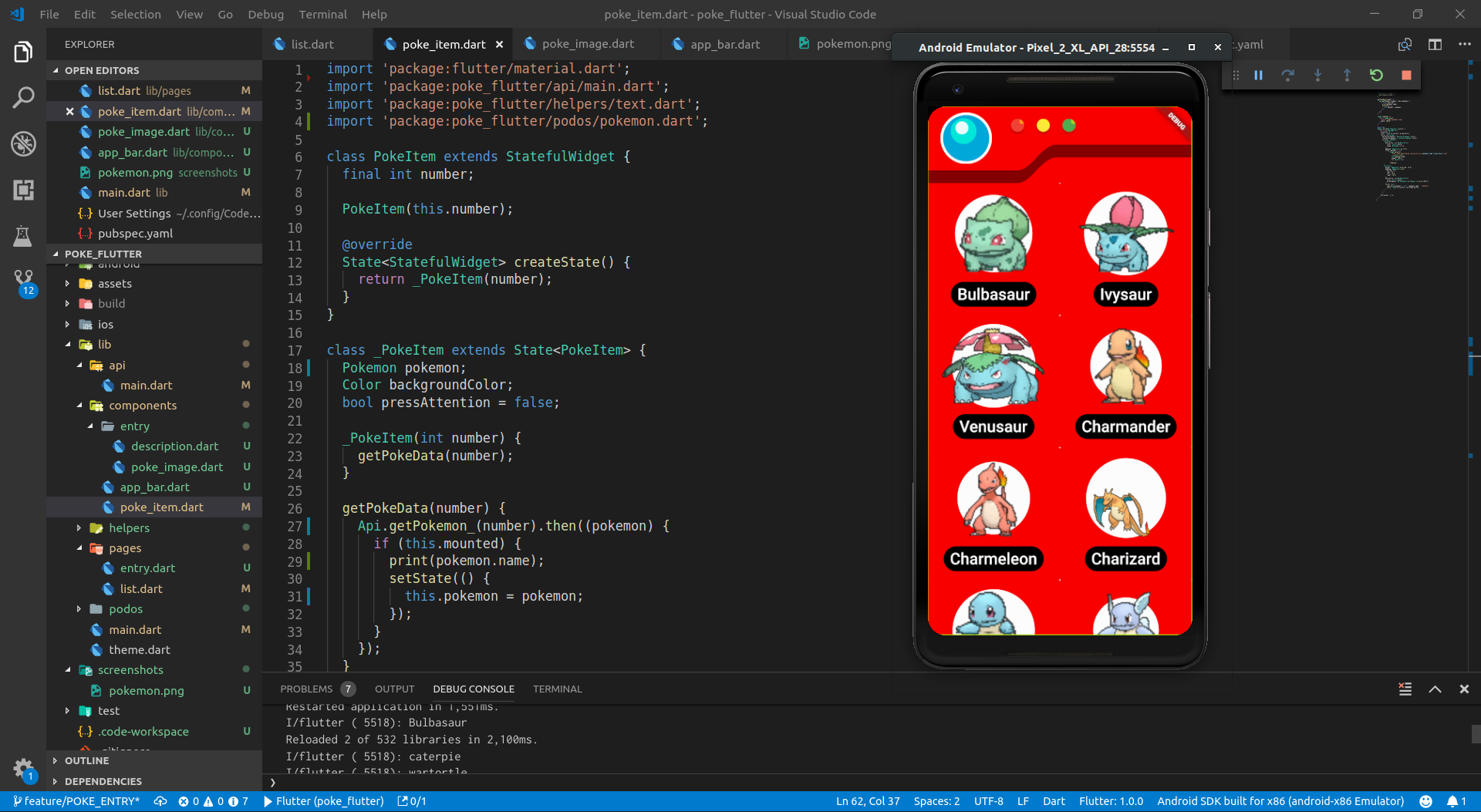Tap the Charizard card in the emulator
This screenshot has height=812, width=1481.
[x=1125, y=514]
